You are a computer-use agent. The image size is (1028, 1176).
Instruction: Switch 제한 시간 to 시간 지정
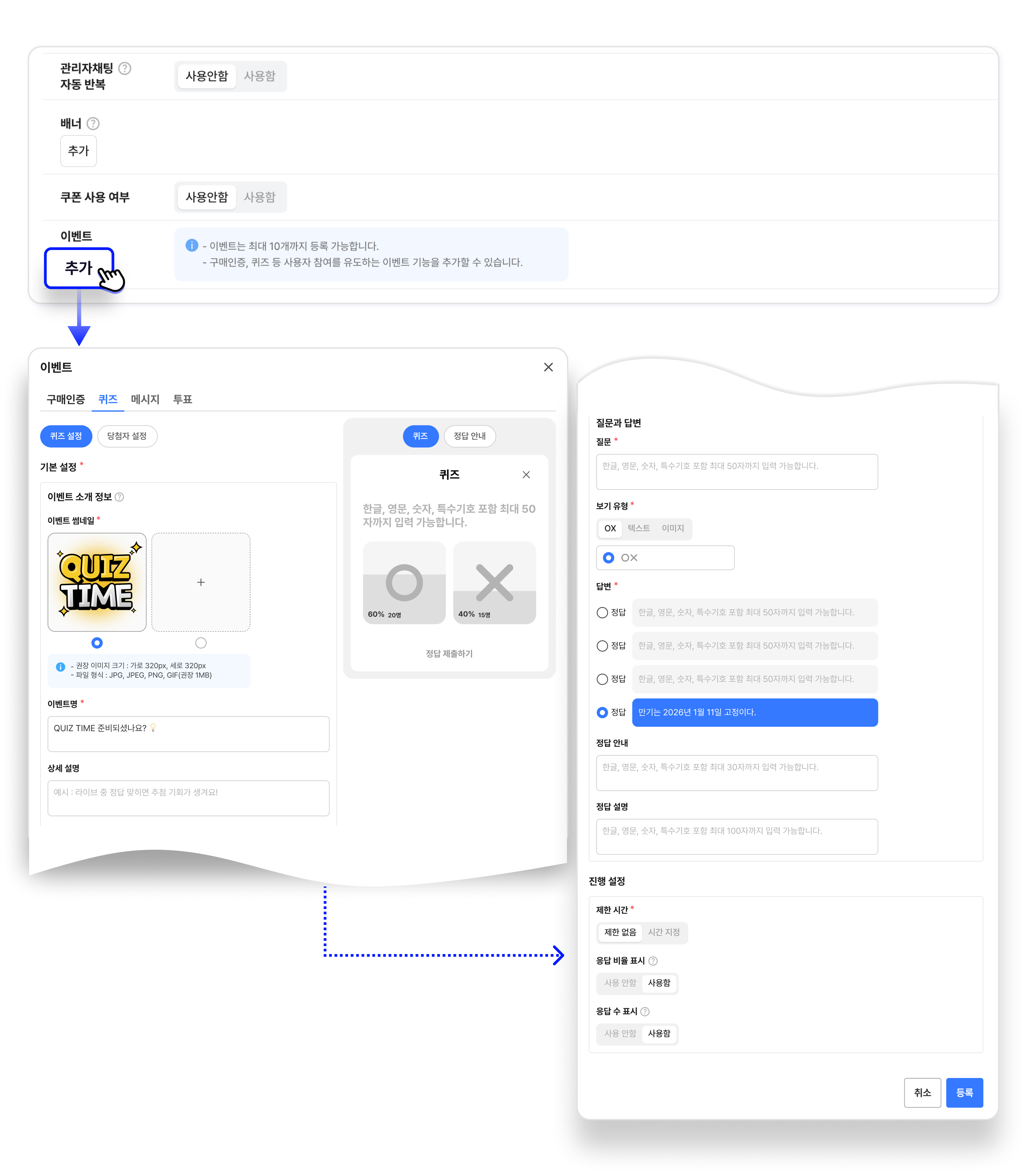pos(664,932)
